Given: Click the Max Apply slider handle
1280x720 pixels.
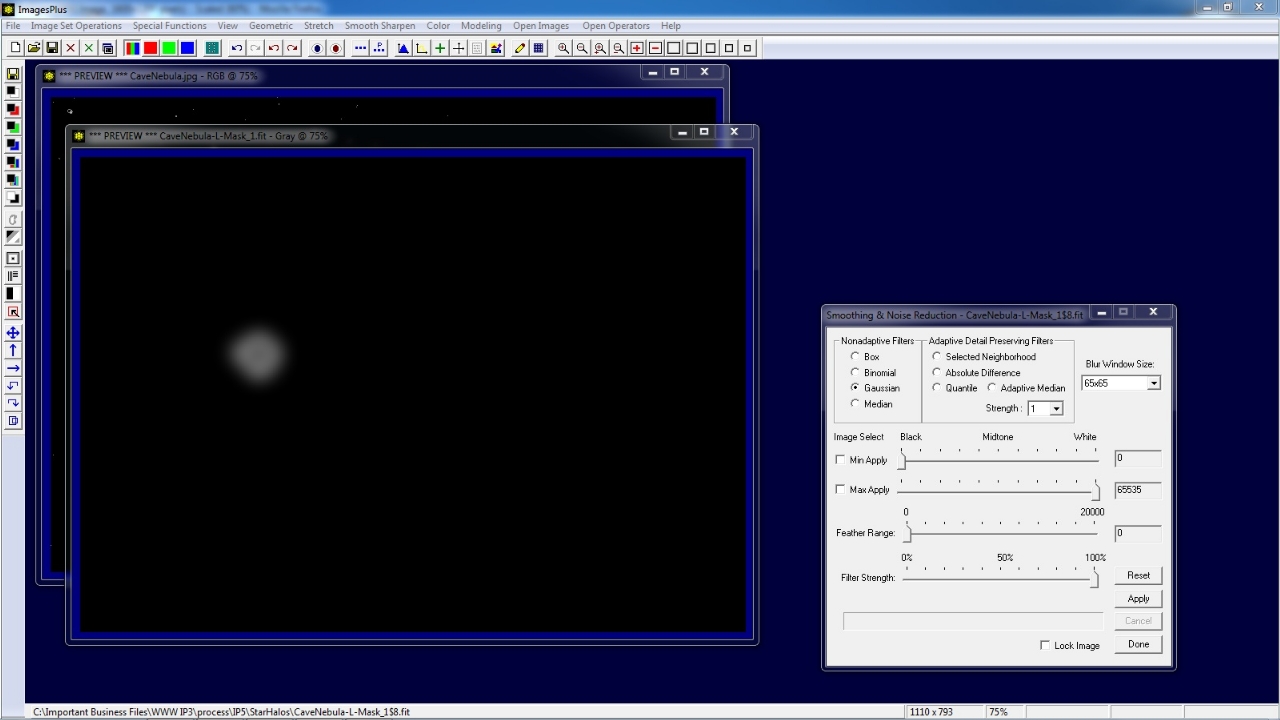Looking at the screenshot, I should pos(1096,490).
